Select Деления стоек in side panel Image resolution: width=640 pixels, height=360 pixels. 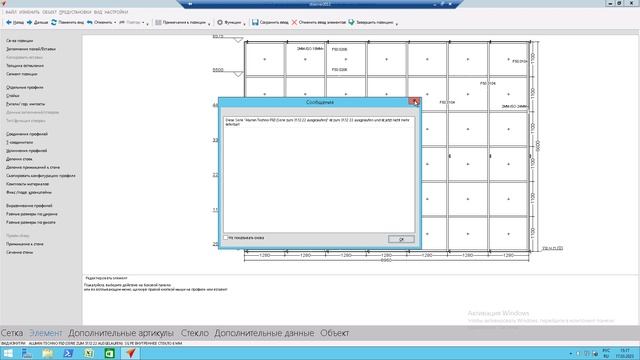[x=19, y=159]
